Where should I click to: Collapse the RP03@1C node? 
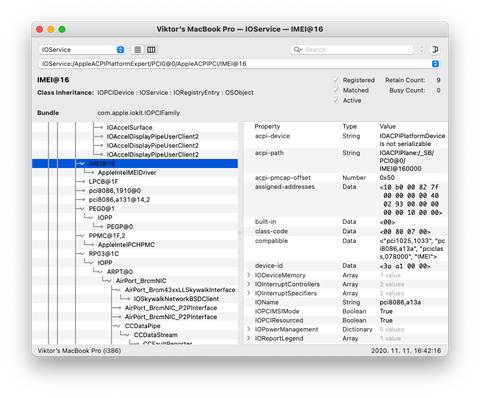coord(82,254)
